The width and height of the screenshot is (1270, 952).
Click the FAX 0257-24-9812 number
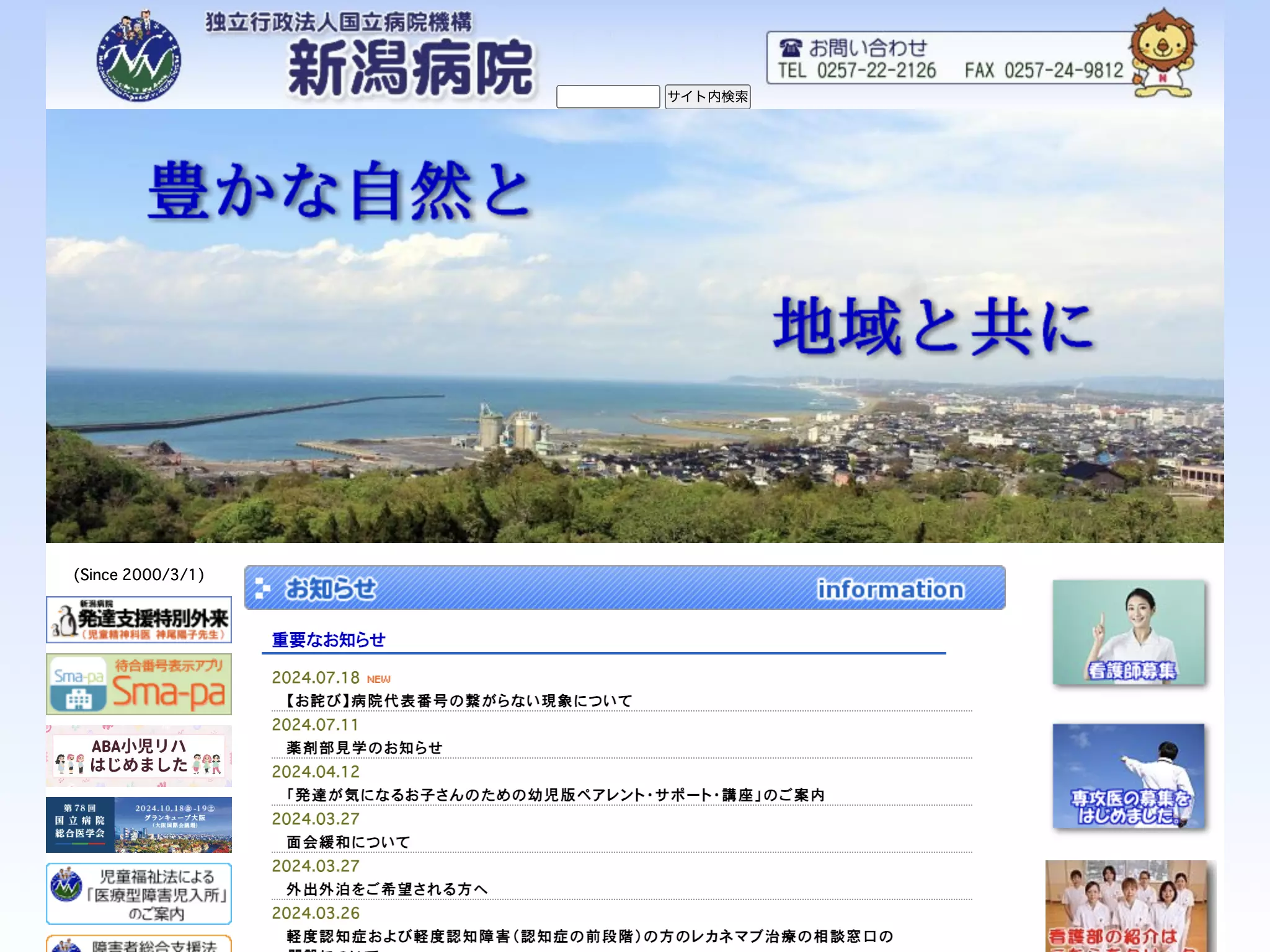click(x=1044, y=71)
